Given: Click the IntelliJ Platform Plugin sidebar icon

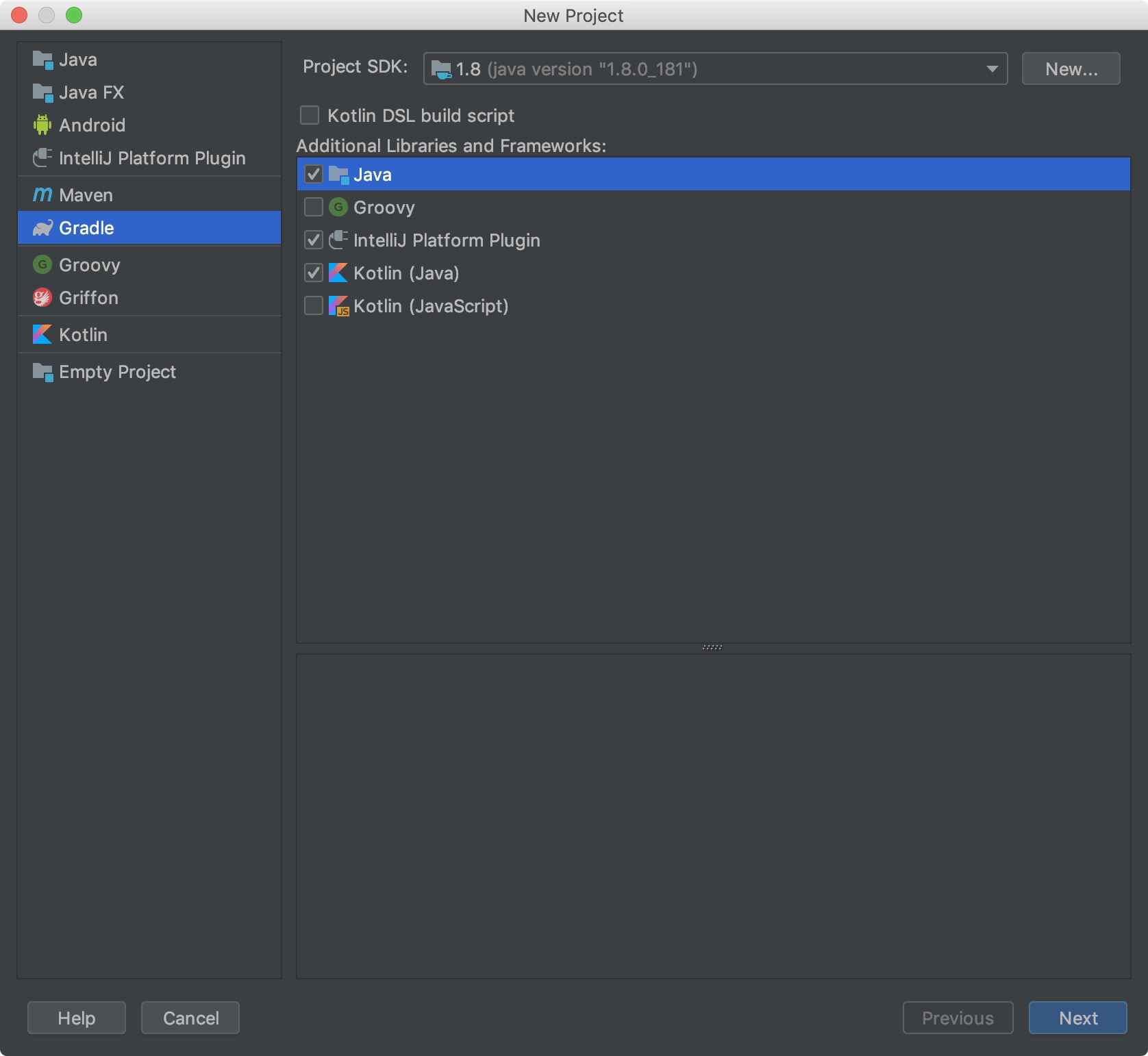Looking at the screenshot, I should [x=42, y=158].
